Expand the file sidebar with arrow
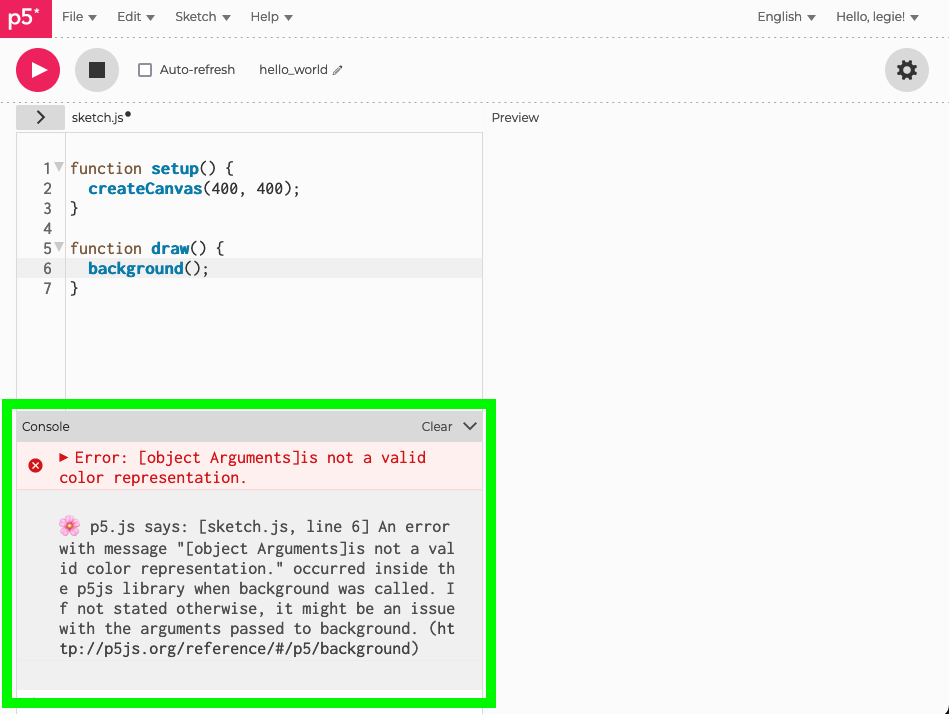 pyautogui.click(x=40, y=117)
